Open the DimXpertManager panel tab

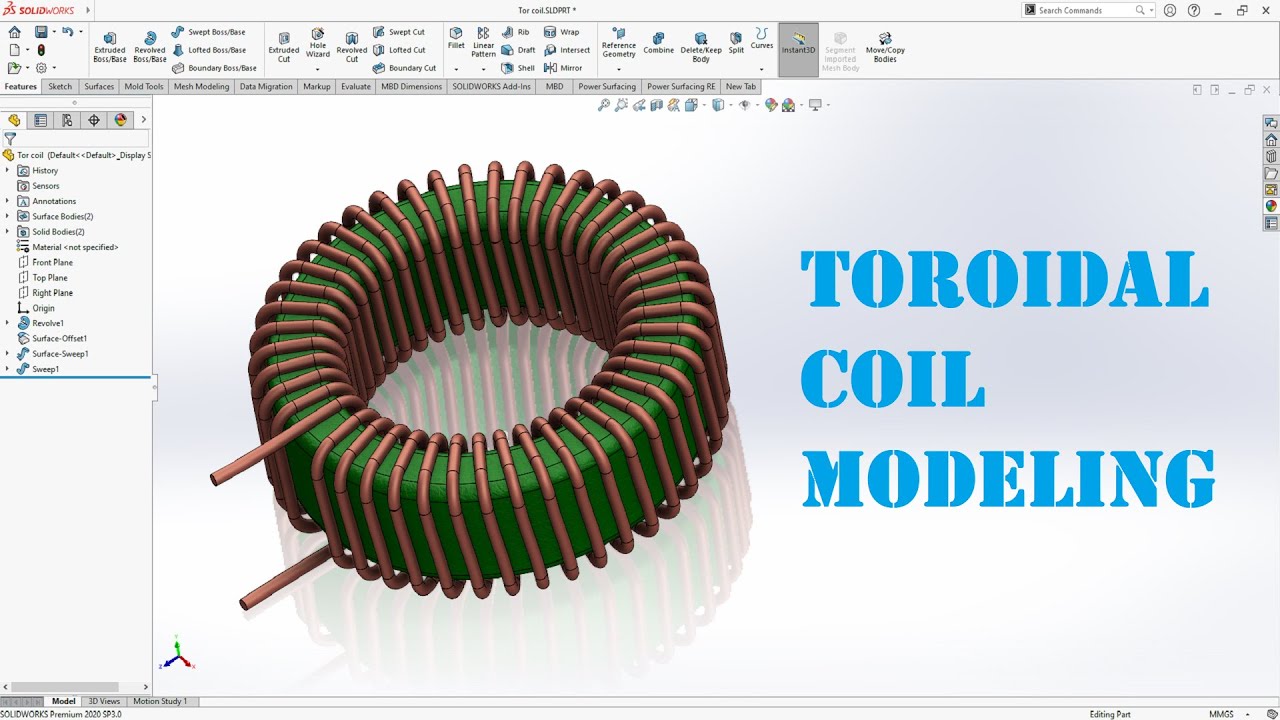coord(94,120)
